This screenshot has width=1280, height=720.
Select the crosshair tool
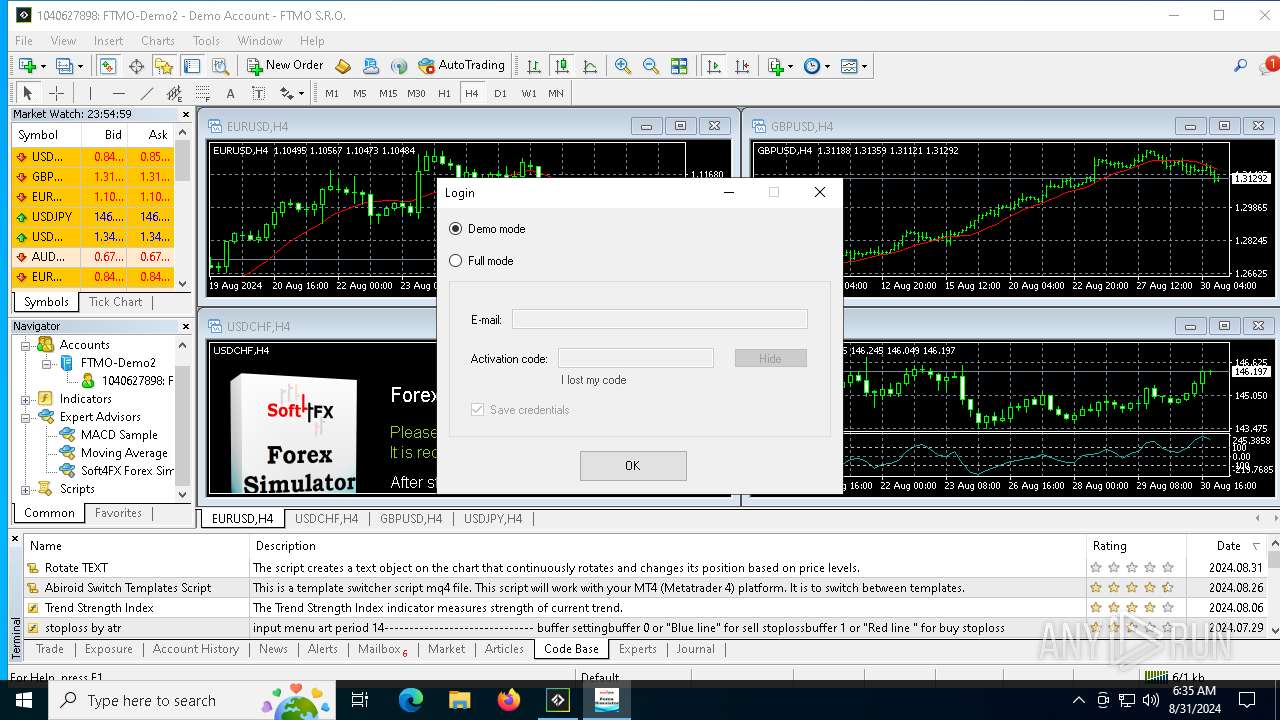(56, 93)
